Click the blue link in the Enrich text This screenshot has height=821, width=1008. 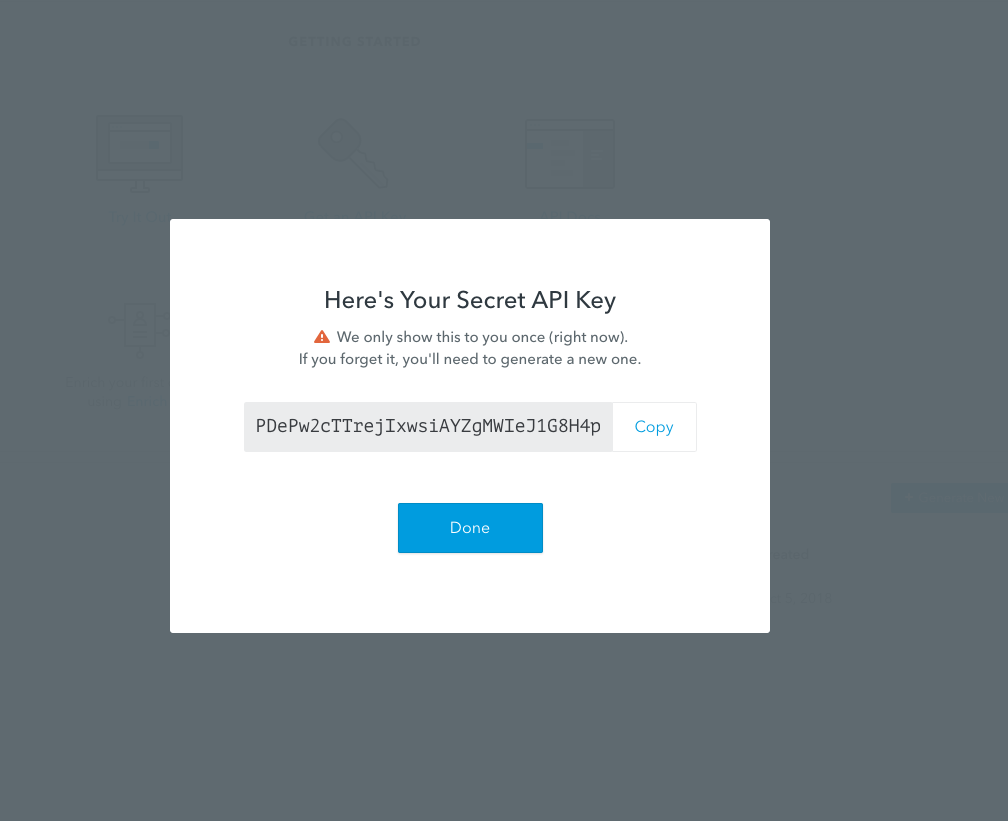(147, 402)
